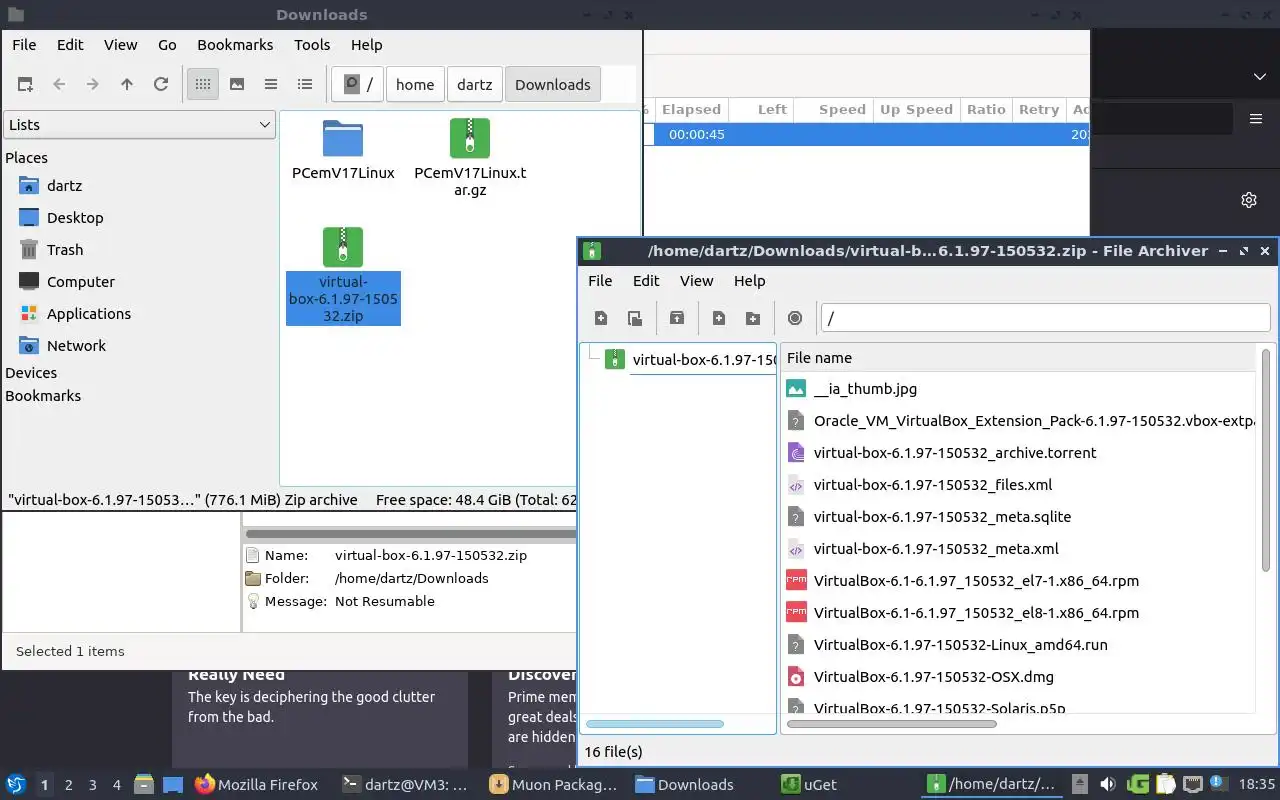
Task: Click the stop icon in File Archiver toolbar
Action: (795, 318)
